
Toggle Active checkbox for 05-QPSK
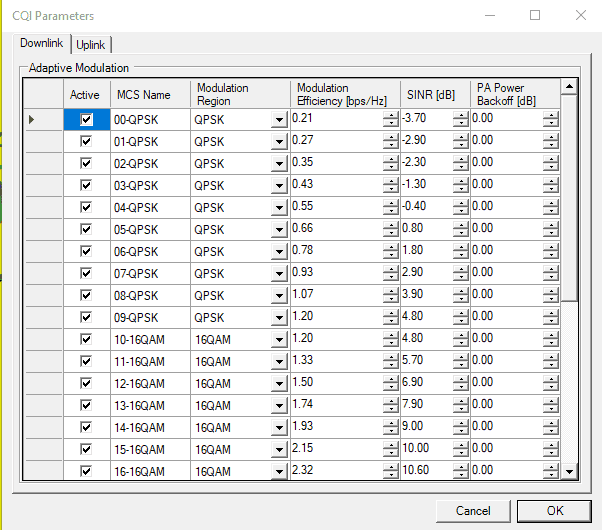[x=86, y=229]
